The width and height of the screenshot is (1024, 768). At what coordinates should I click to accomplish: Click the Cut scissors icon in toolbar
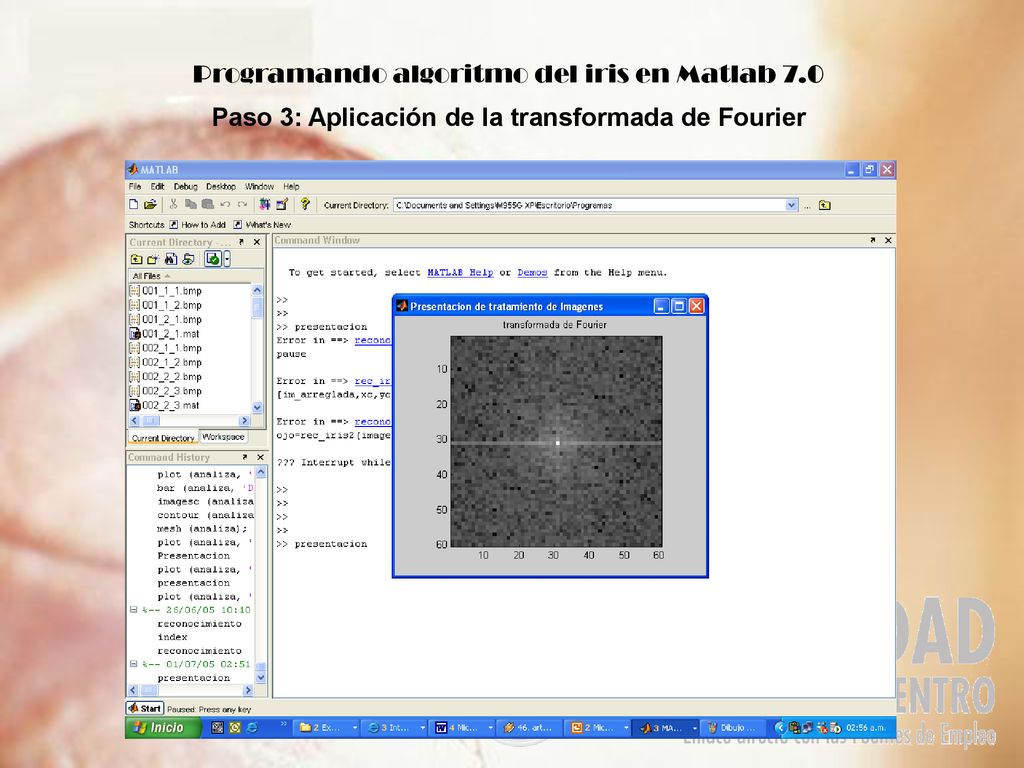pyautogui.click(x=173, y=204)
